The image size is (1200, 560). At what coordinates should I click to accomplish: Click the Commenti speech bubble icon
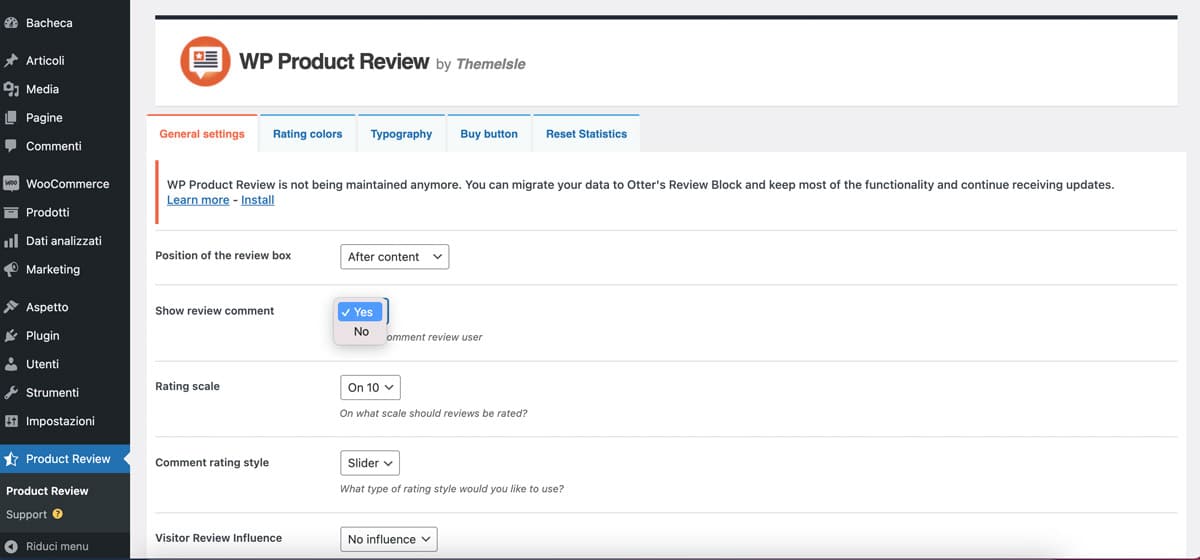tap(12, 146)
